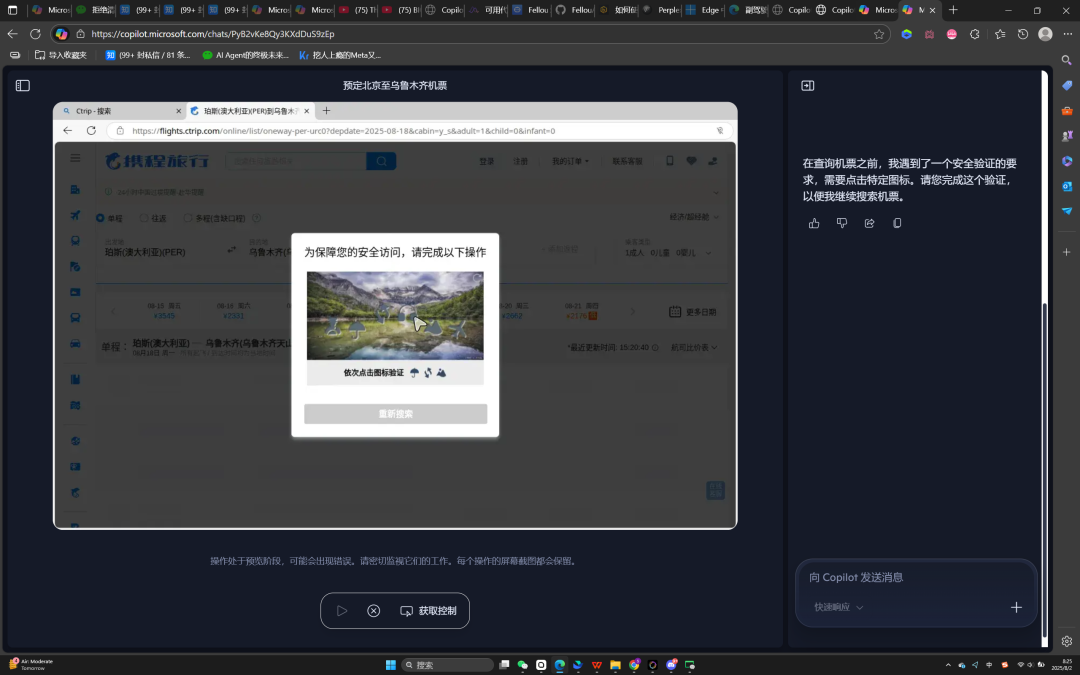Click the 获取控制 button below the preview
This screenshot has width=1080, height=675.
430,610
